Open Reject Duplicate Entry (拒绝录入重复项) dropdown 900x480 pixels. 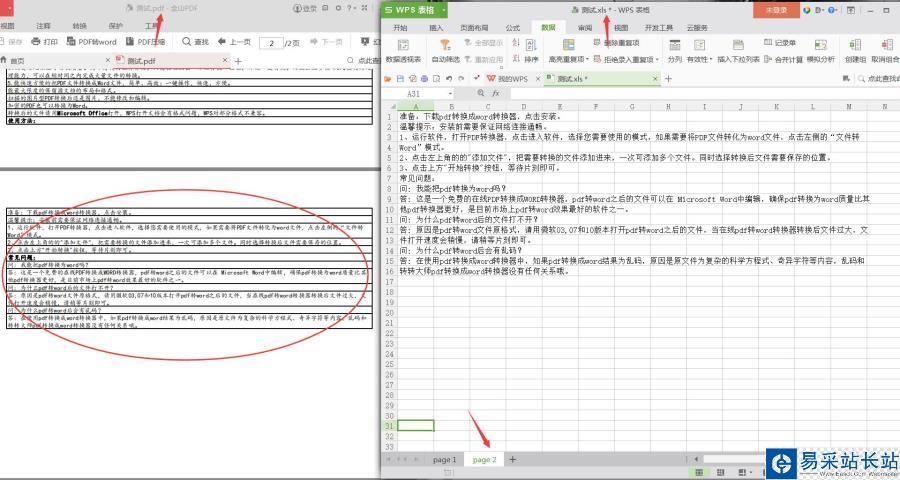coord(626,59)
